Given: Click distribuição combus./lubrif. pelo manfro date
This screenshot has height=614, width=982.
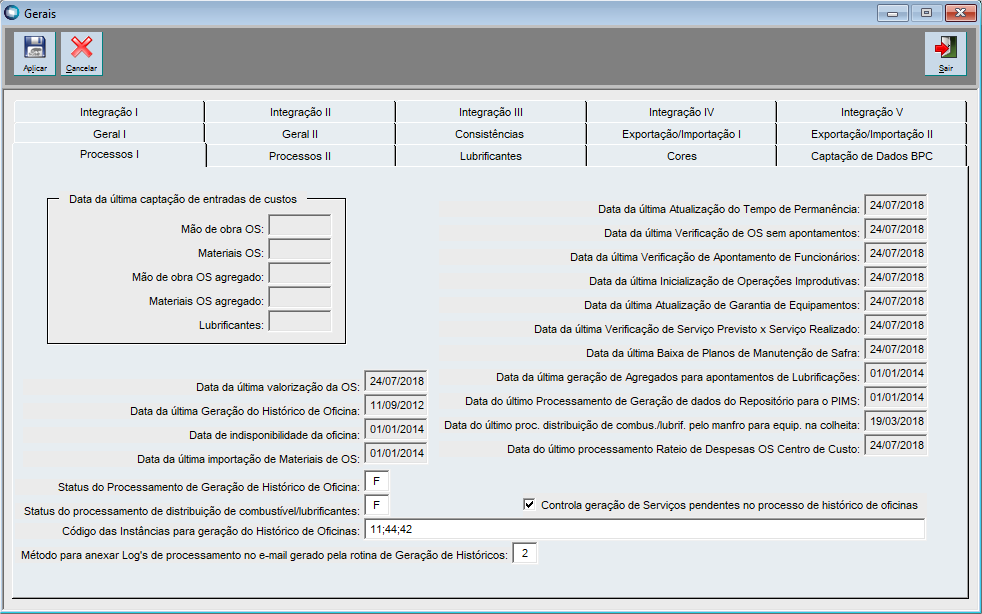Looking at the screenshot, I should (x=896, y=422).
